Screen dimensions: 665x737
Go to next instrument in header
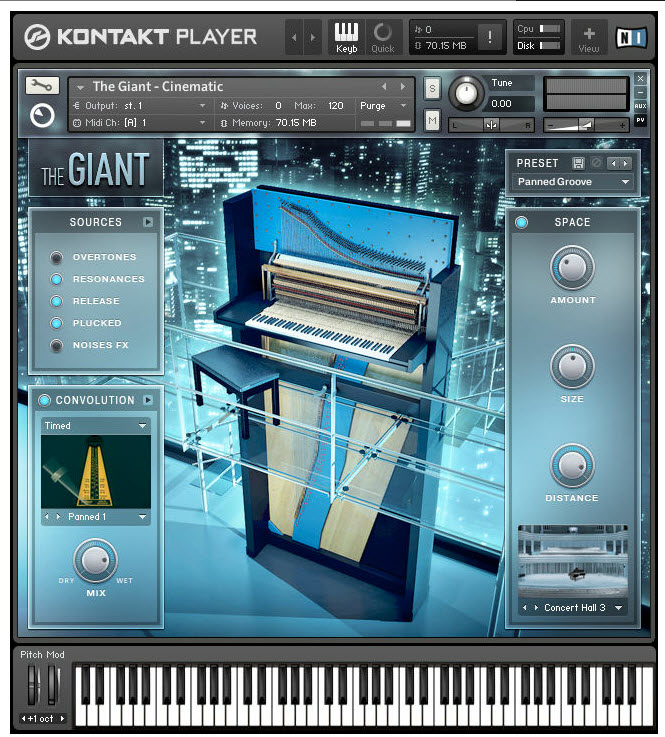pos(313,37)
